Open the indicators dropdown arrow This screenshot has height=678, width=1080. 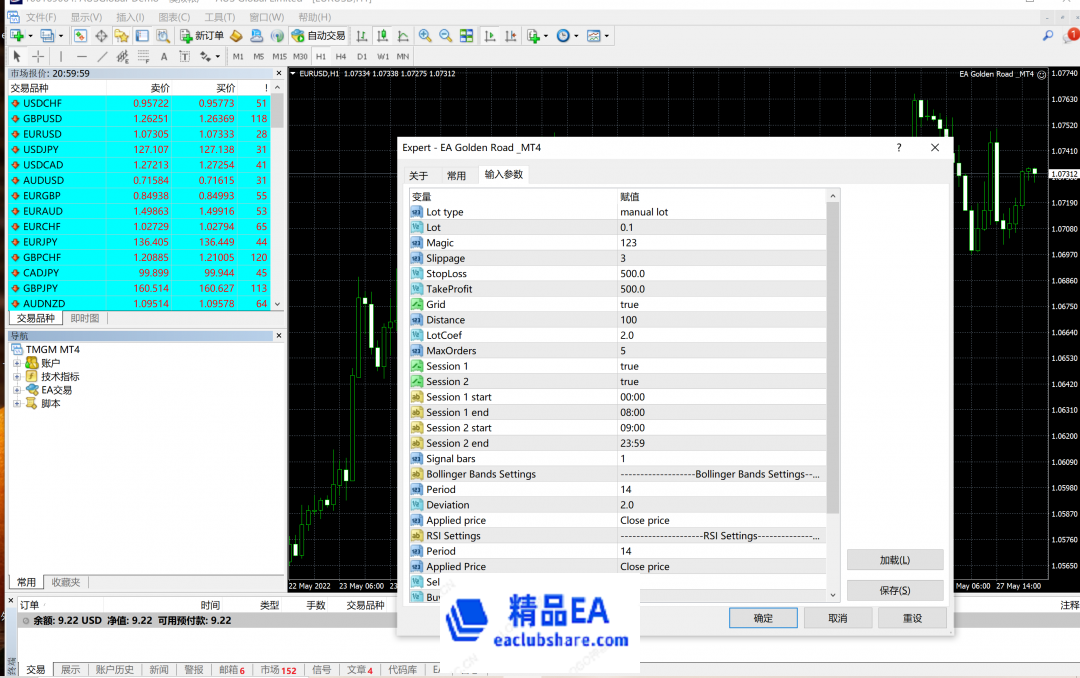[x=546, y=36]
